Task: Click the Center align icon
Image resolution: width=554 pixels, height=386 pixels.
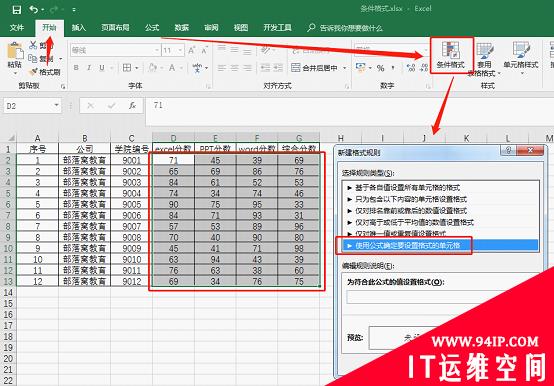Action: click(235, 67)
